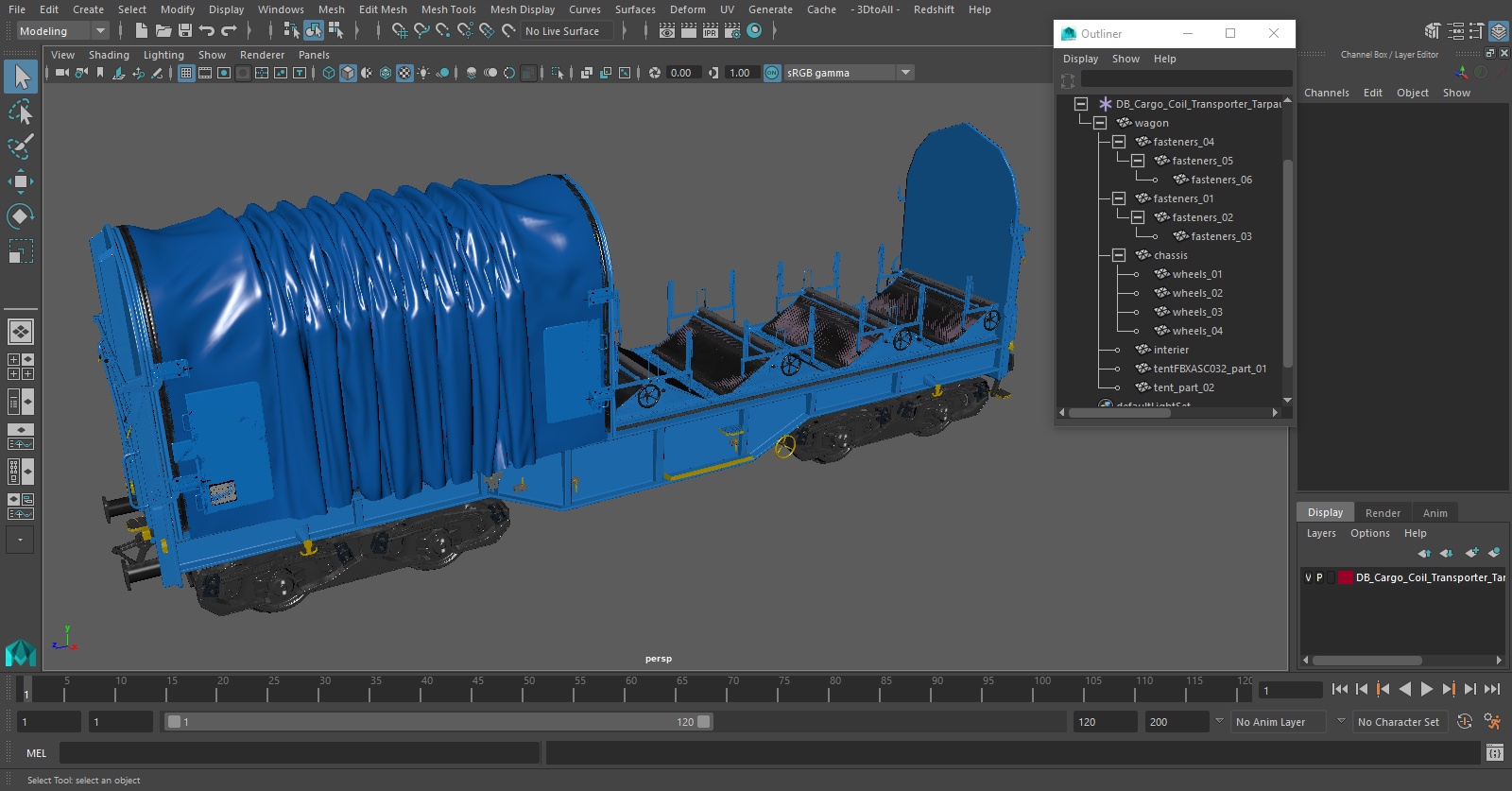Image resolution: width=1512 pixels, height=791 pixels.
Task: Click the red color swatch of DB_Cargo layer
Action: (x=1345, y=577)
